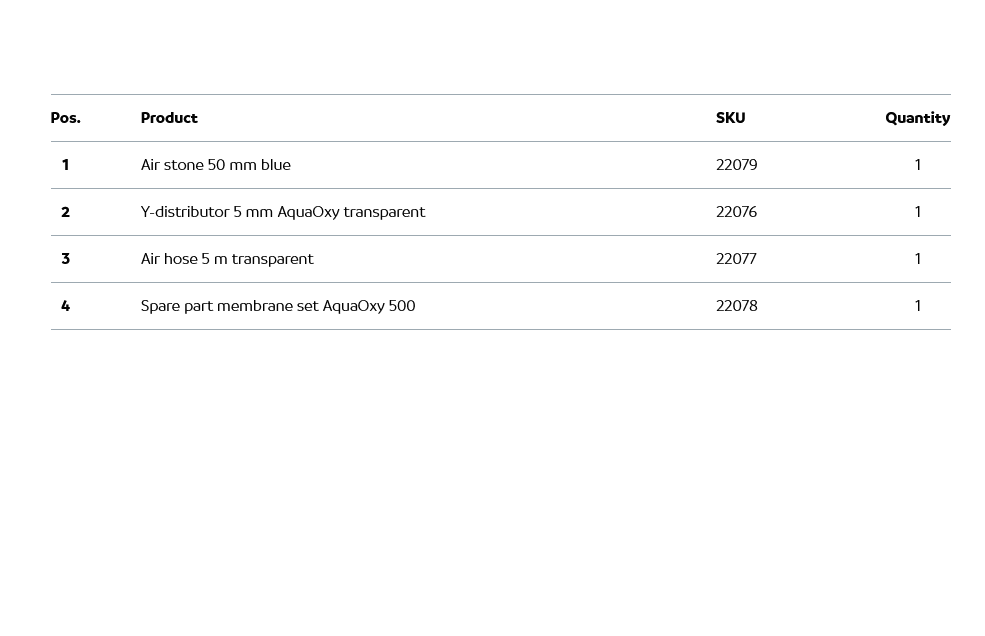Click position number 1 in the table
Viewport: 985px width, 636px height.
pyautogui.click(x=65, y=165)
